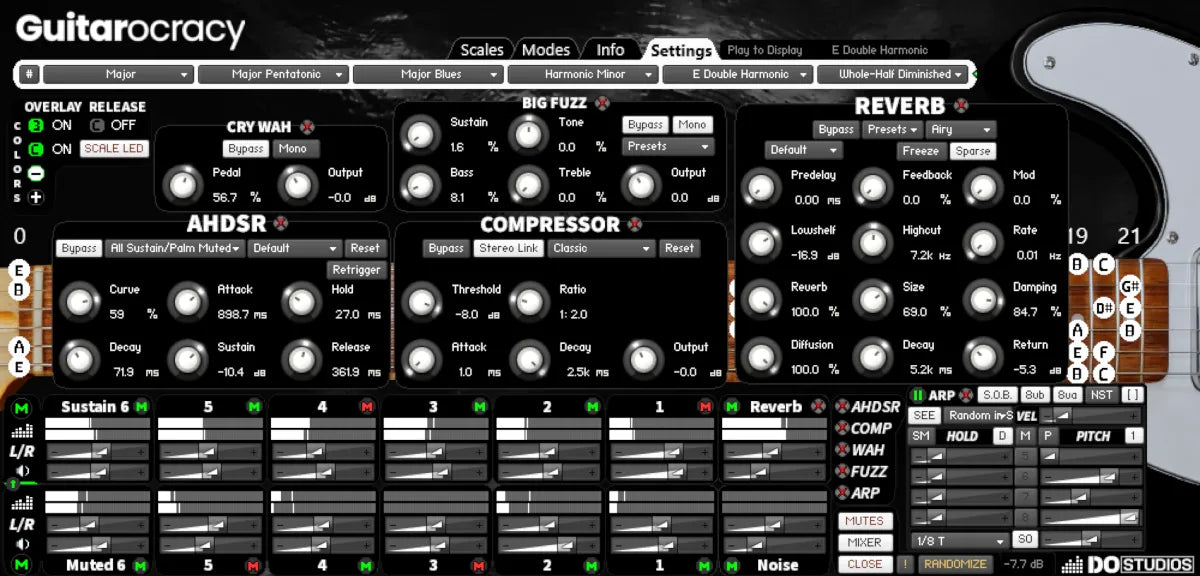
Task: Click the green master M icon above Sustain
Action: click(x=22, y=407)
